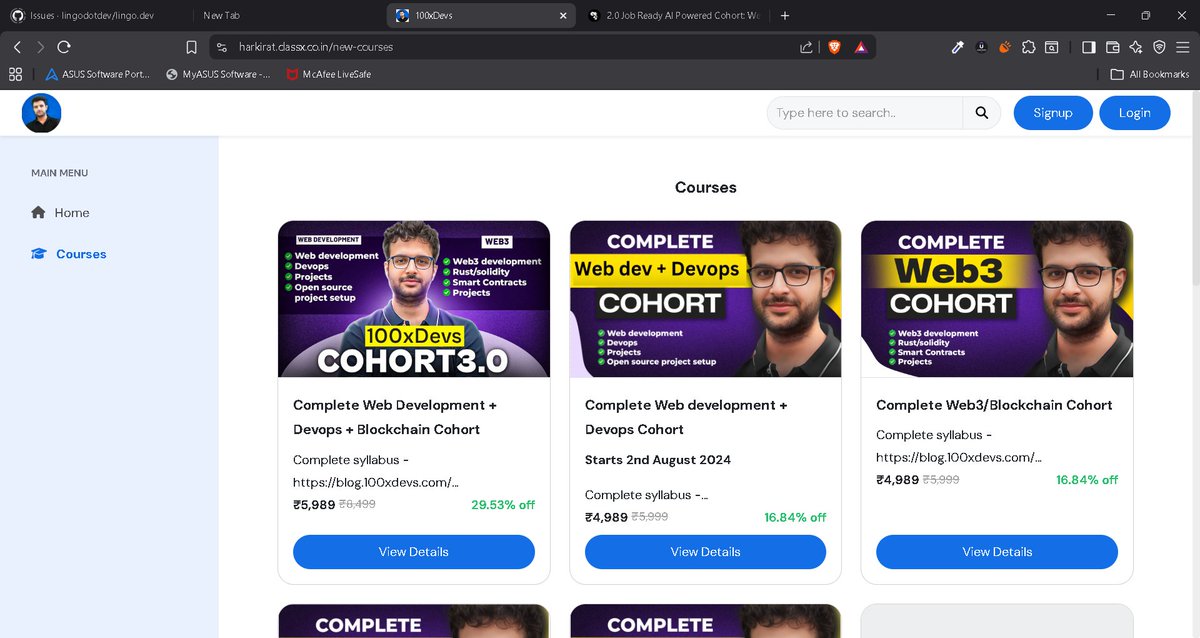
Task: Open the MyASUS Software bookmark
Action: pos(218,74)
